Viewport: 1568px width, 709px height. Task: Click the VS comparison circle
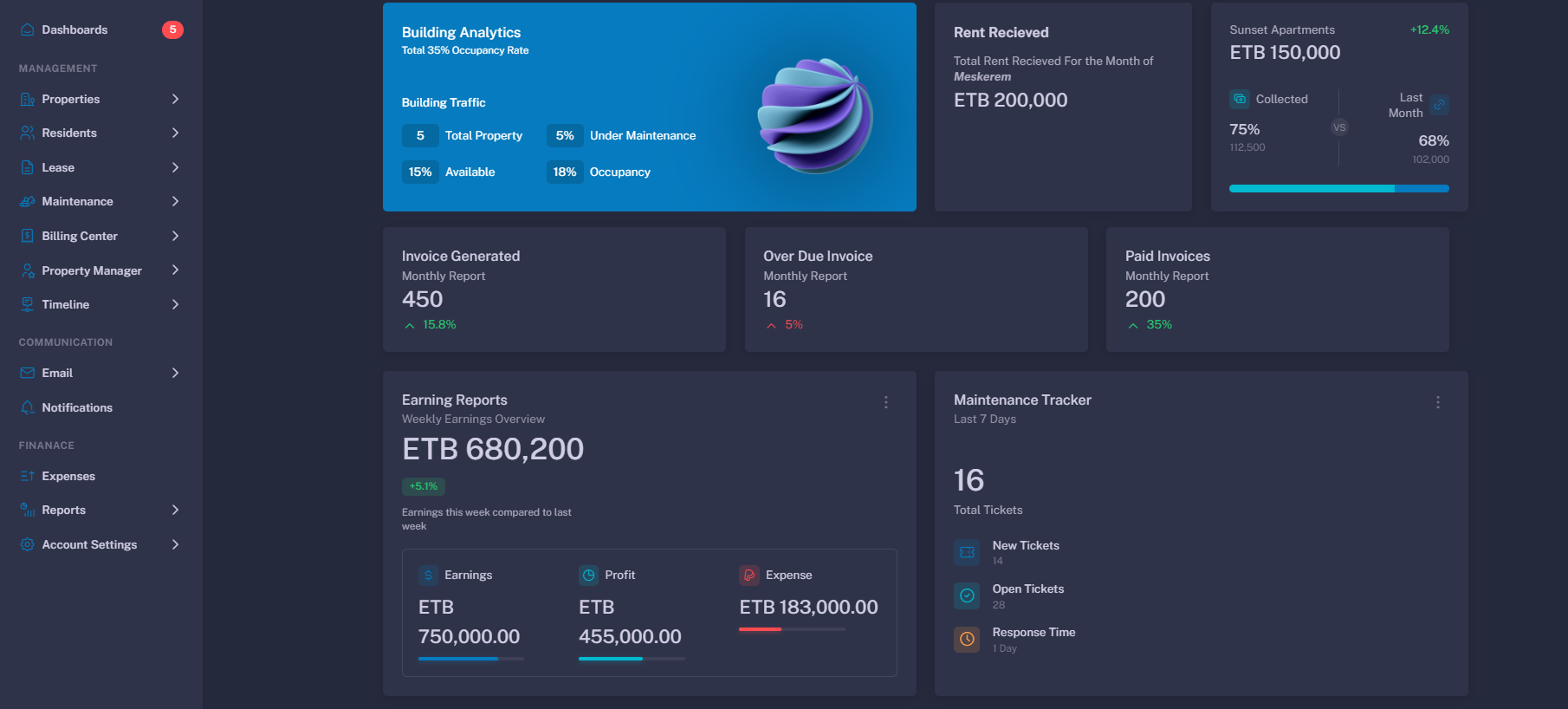click(x=1339, y=127)
